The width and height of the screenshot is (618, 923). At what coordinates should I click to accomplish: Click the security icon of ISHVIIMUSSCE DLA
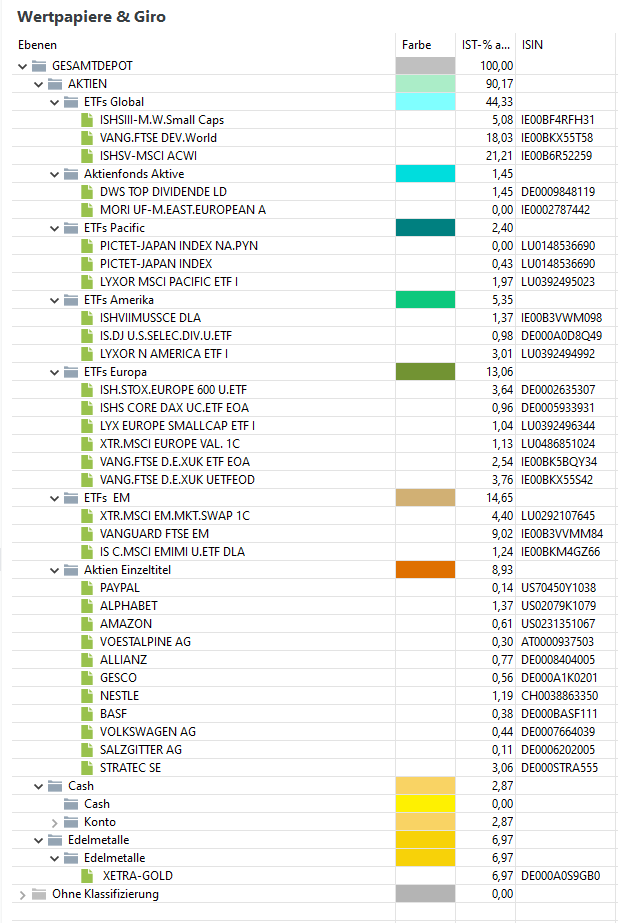coord(87,318)
